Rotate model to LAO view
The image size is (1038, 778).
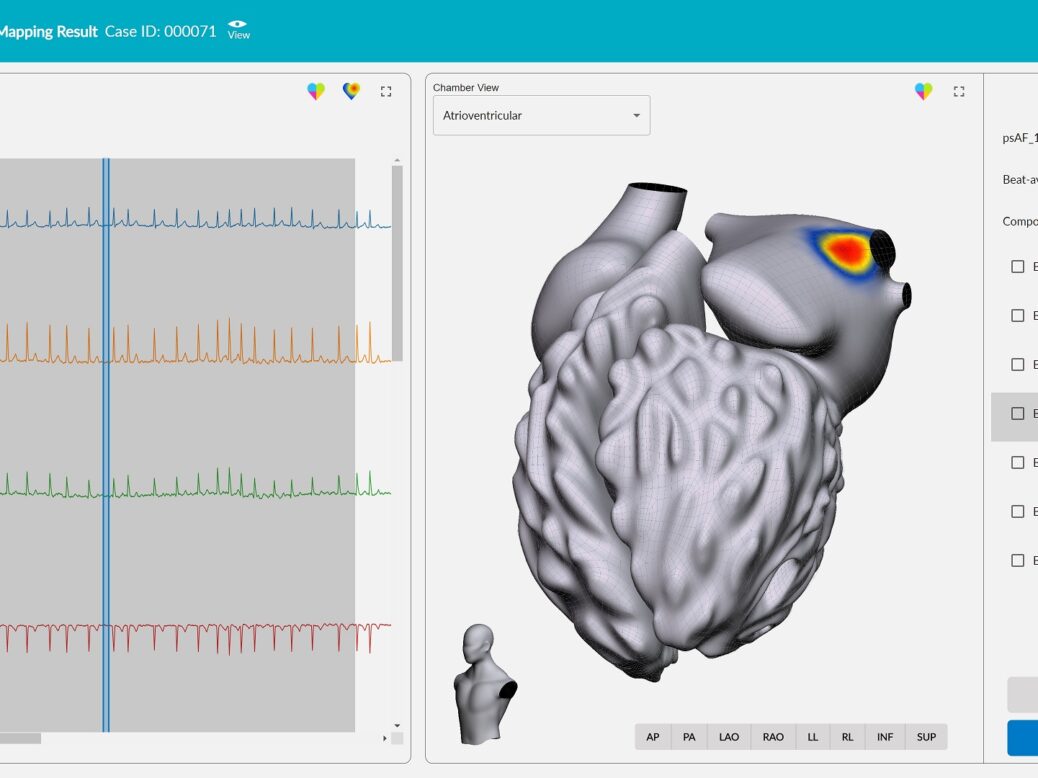(x=729, y=737)
